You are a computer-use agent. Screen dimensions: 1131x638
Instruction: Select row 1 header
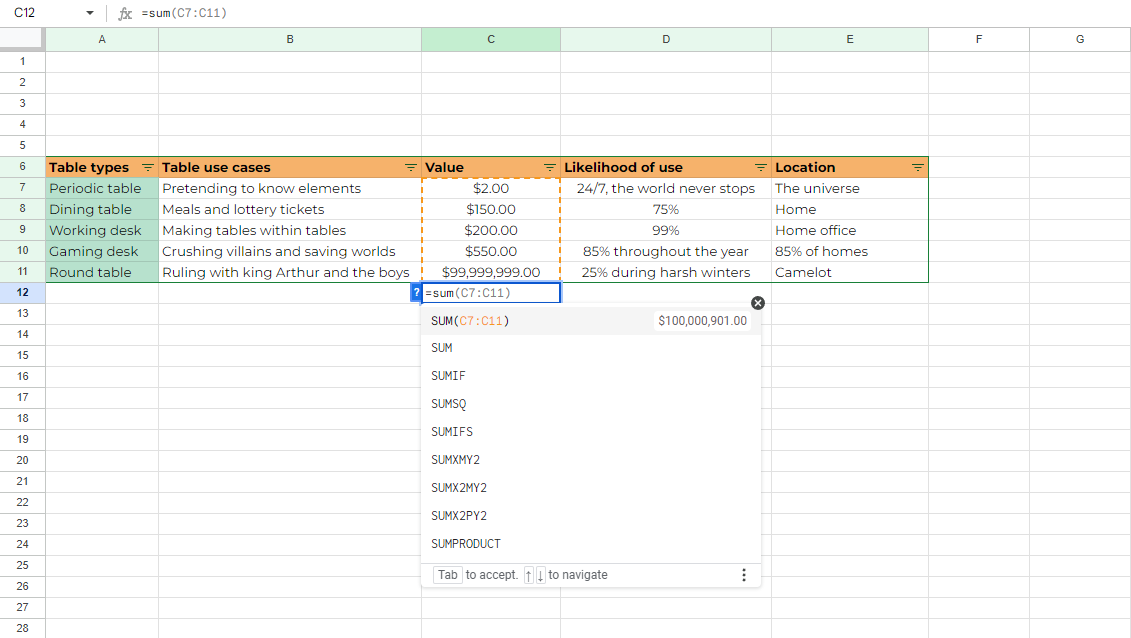[x=22, y=62]
